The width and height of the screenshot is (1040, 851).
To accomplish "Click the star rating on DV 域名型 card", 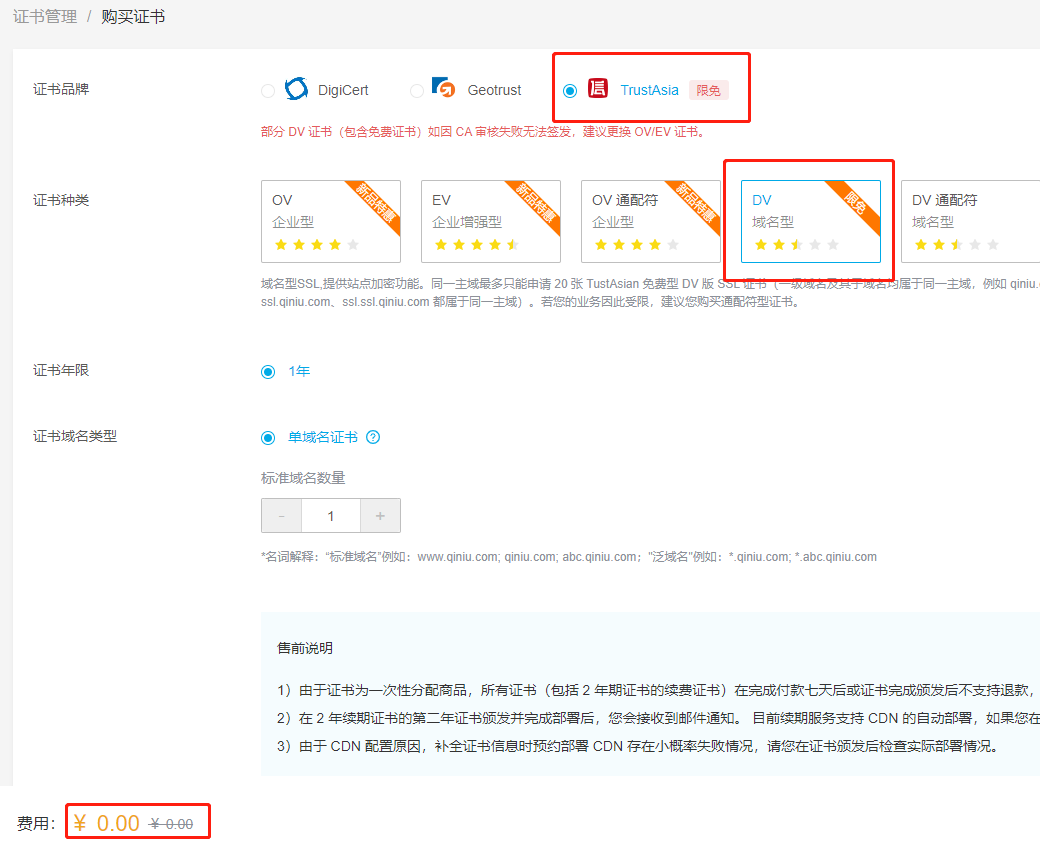I will 797,245.
